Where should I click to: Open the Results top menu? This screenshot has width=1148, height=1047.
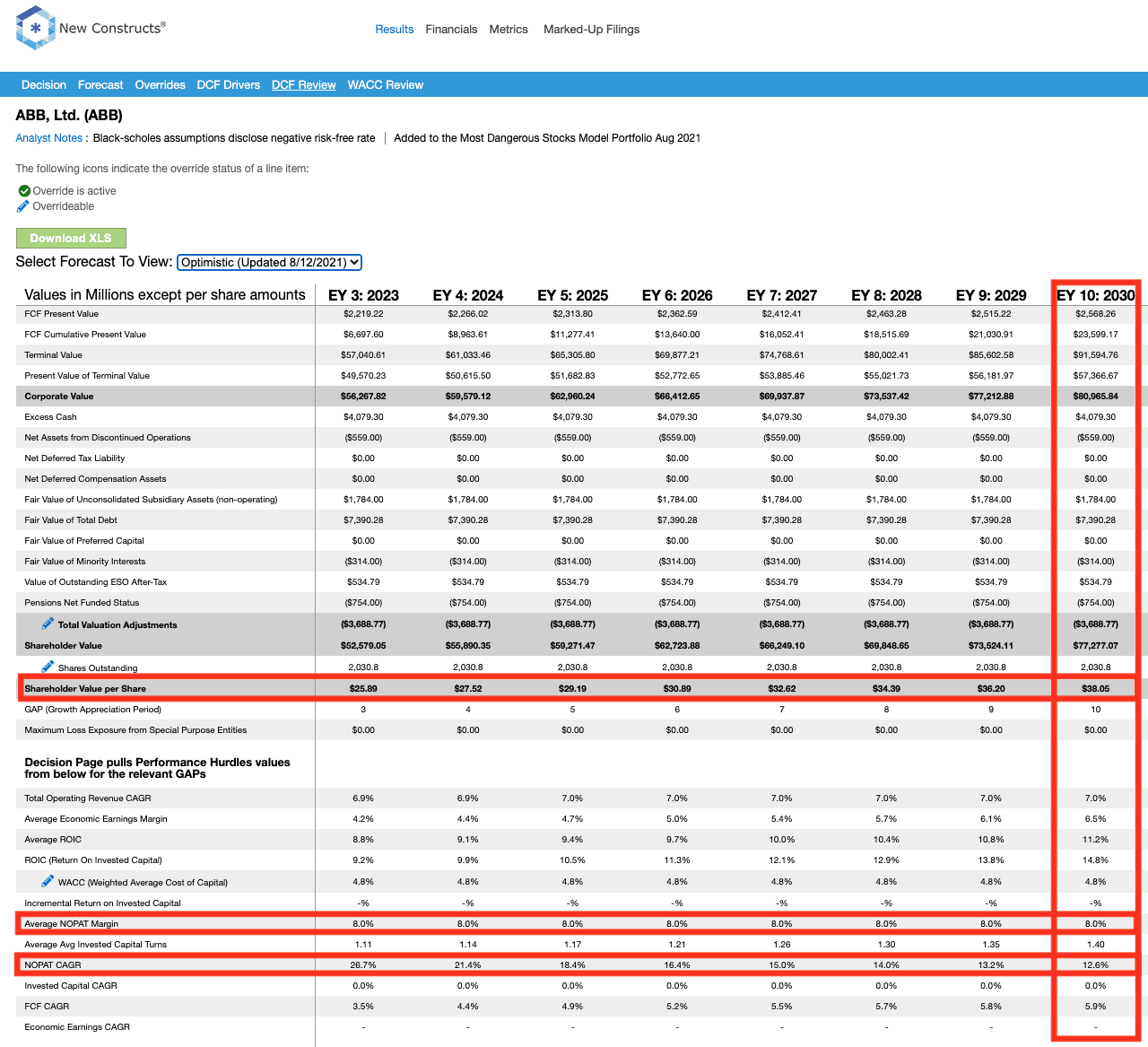(x=395, y=30)
